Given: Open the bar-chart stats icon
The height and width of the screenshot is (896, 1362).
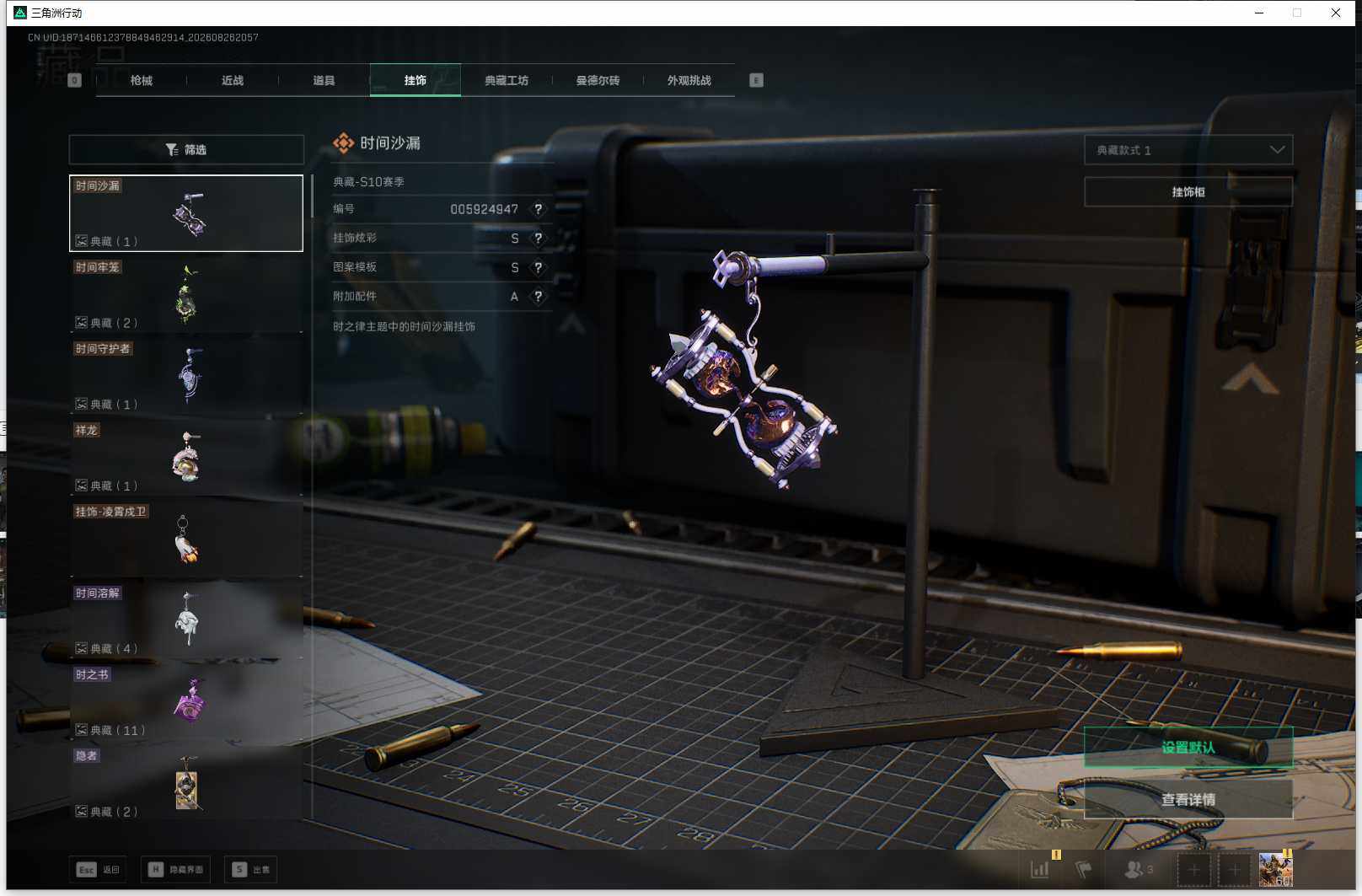Looking at the screenshot, I should pos(1041,869).
